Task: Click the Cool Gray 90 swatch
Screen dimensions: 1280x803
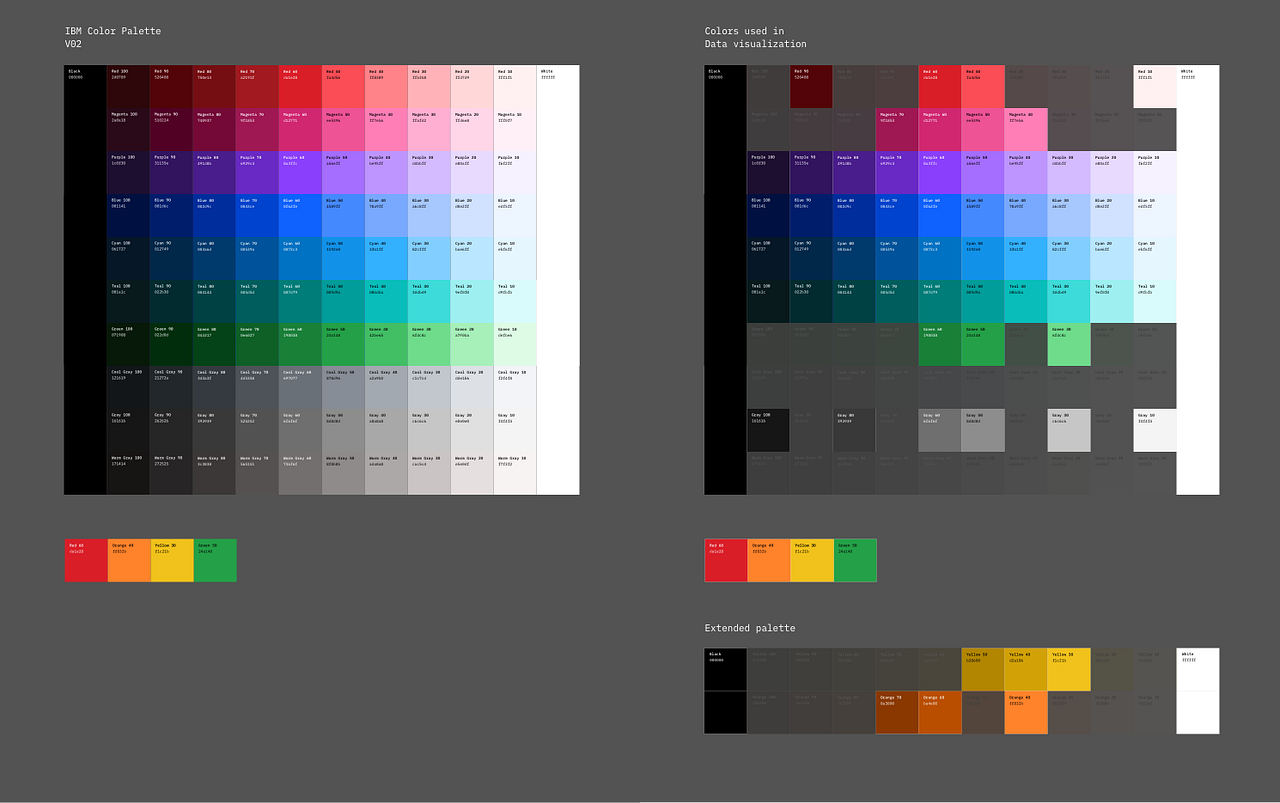Action: [x=170, y=387]
